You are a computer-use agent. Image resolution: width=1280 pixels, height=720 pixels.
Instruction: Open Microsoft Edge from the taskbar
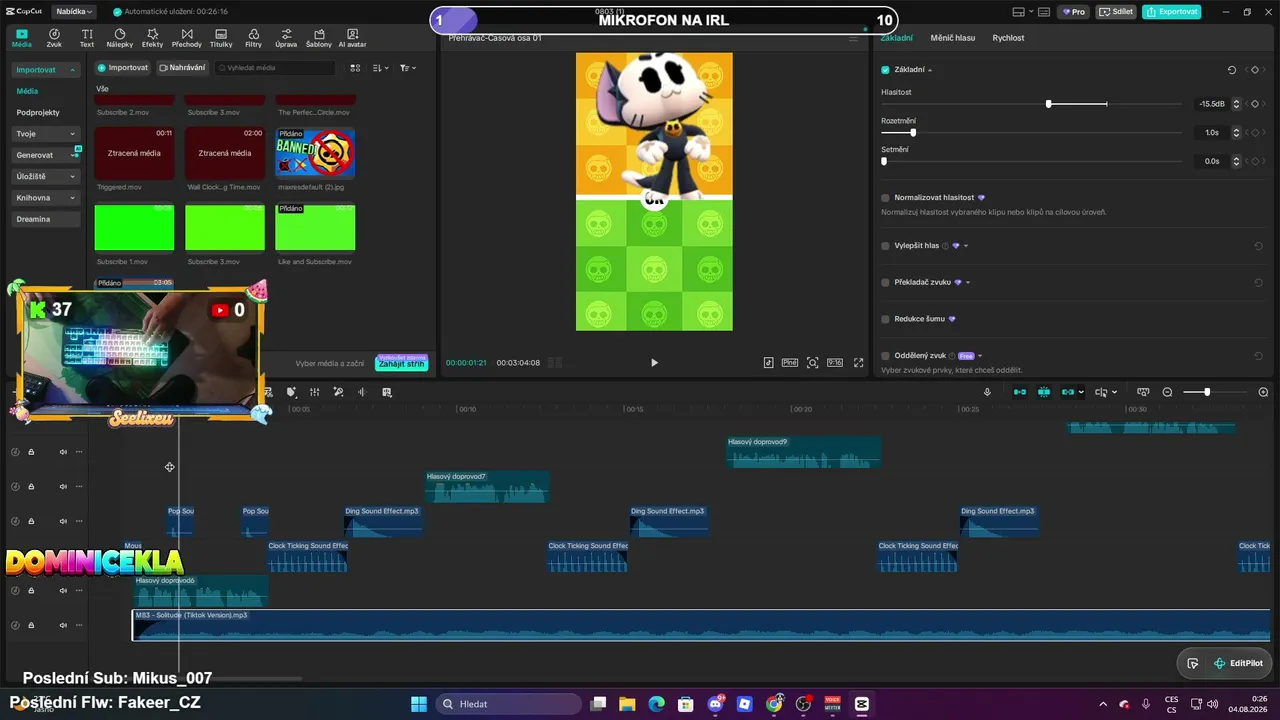pos(656,704)
